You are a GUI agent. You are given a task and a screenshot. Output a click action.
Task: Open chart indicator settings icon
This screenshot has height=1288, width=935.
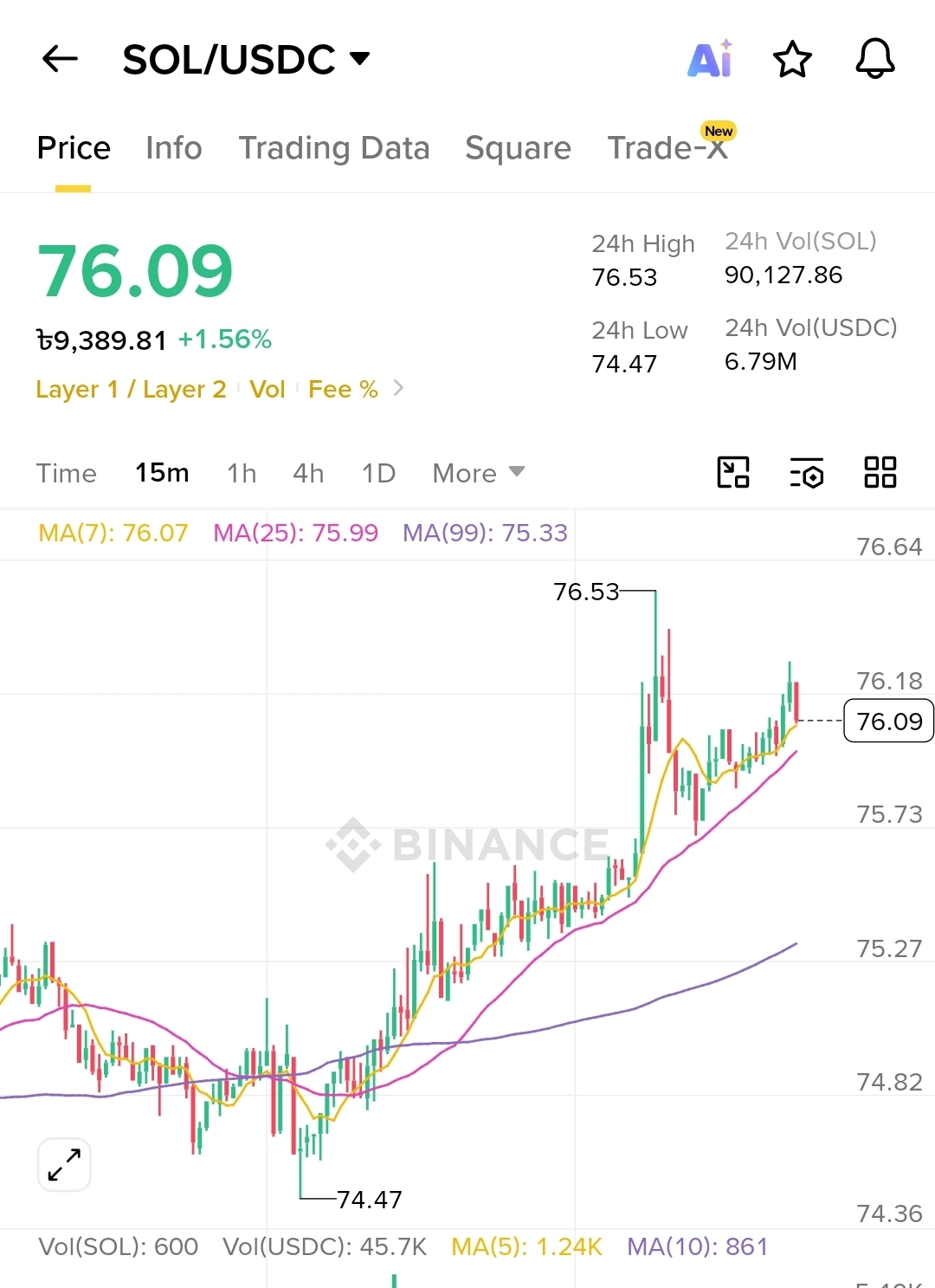point(807,473)
